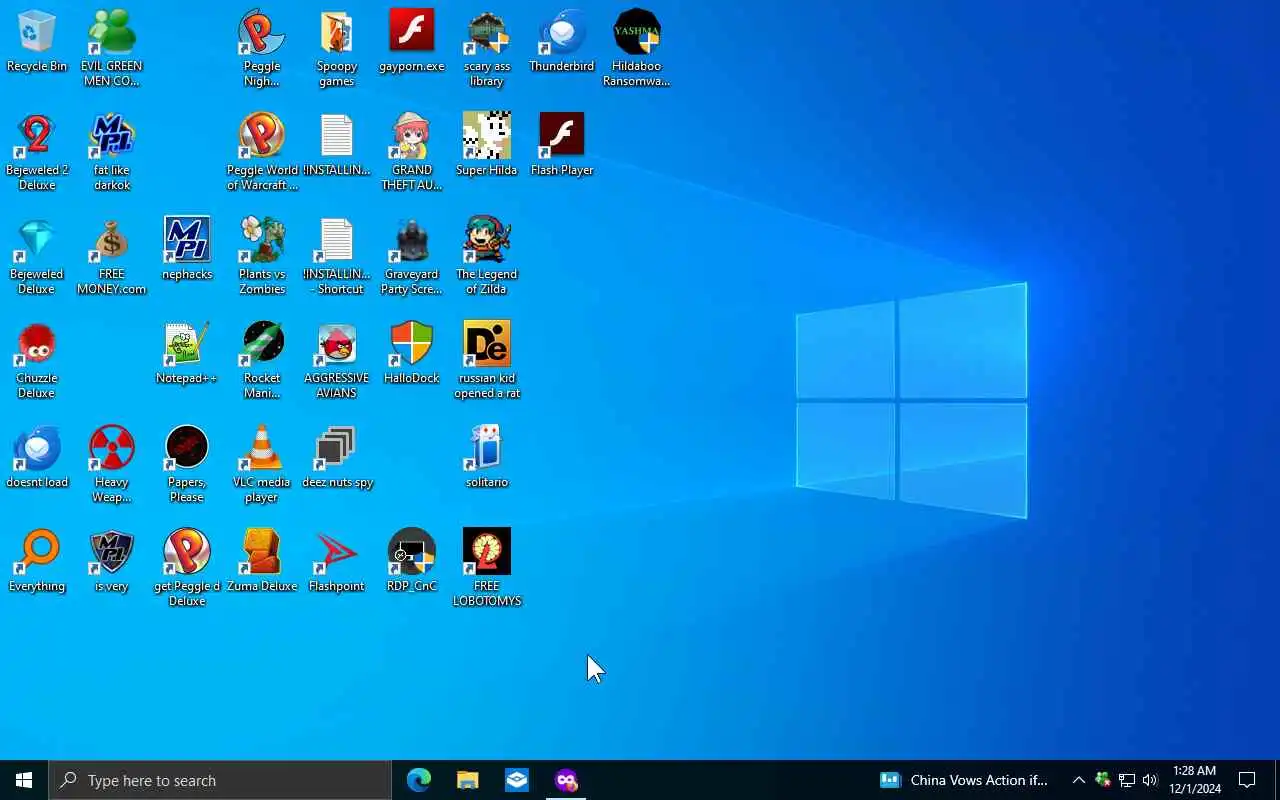This screenshot has width=1280, height=800.
Task: Launch Microsoft Edge from the taskbar
Action: click(x=419, y=780)
